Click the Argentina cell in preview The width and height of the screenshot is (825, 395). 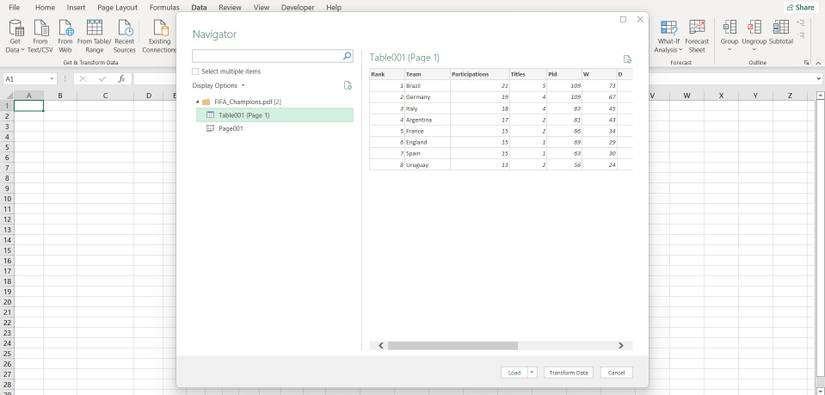pyautogui.click(x=427, y=119)
